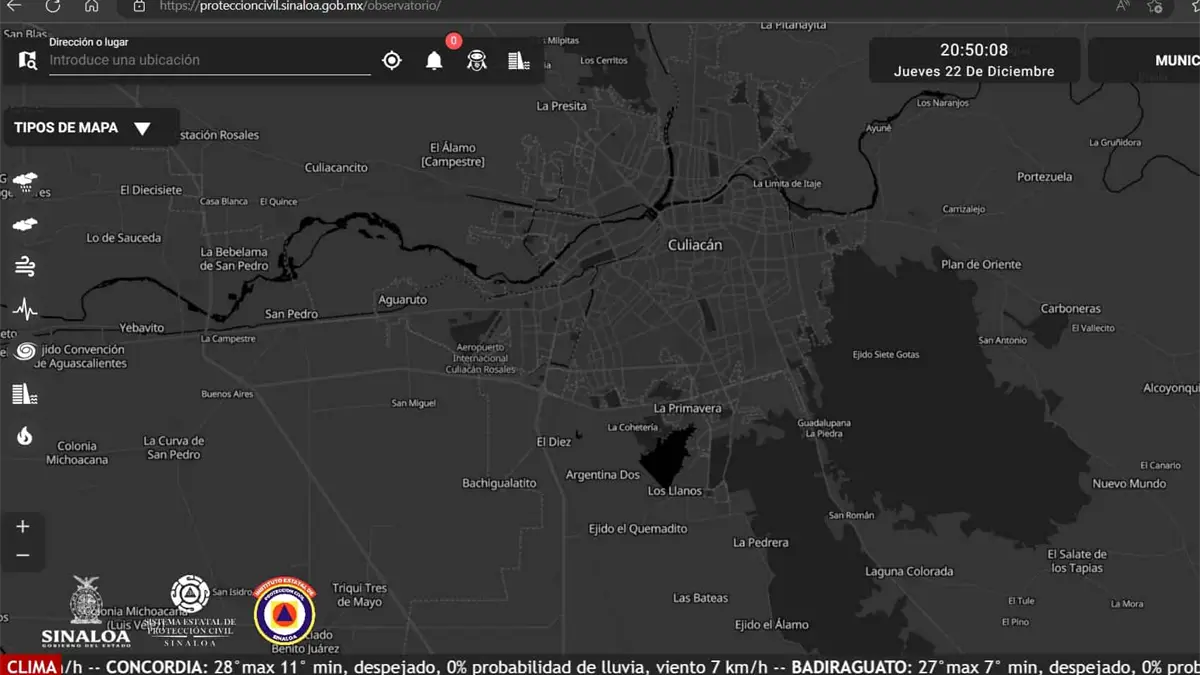Show the hurricane tracking layer
The image size is (1200, 675).
25,351
